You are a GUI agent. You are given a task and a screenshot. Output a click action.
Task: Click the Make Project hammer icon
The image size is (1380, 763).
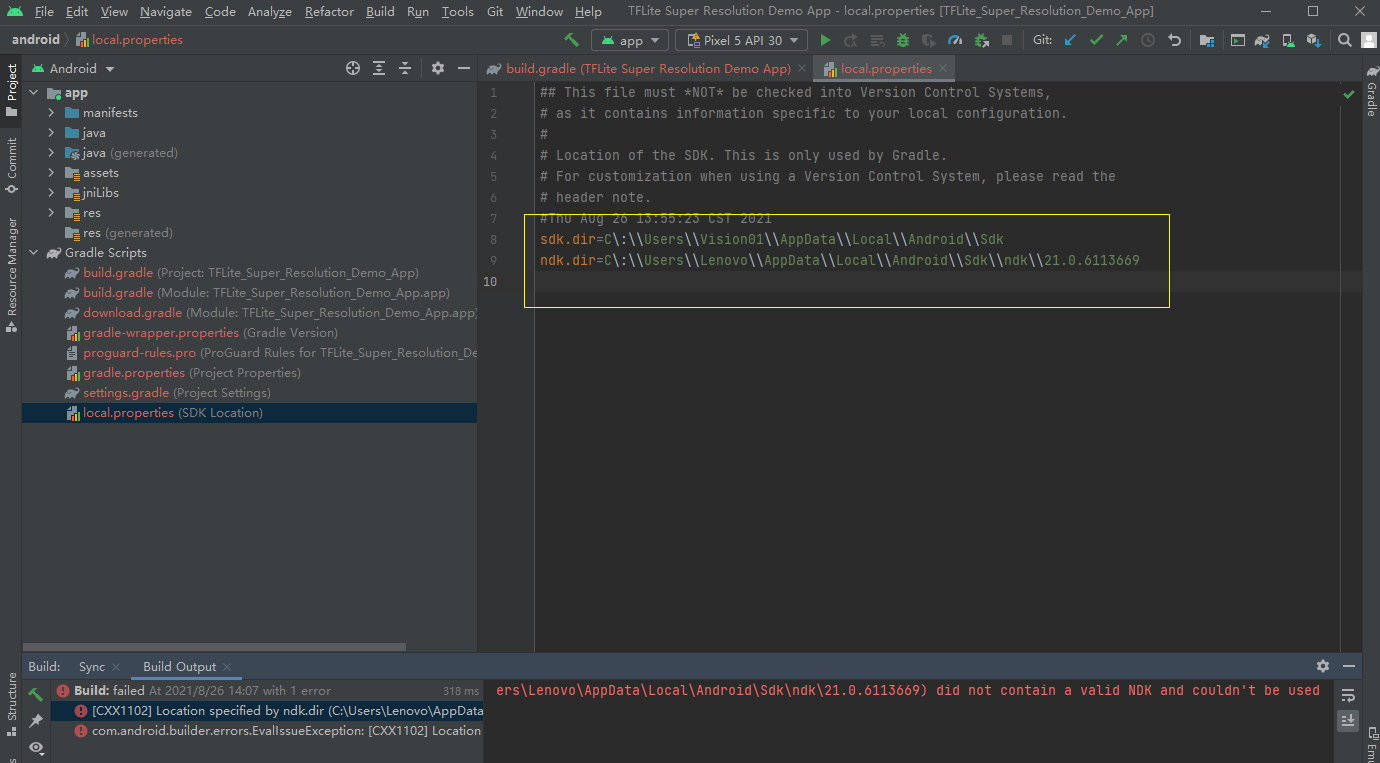572,40
